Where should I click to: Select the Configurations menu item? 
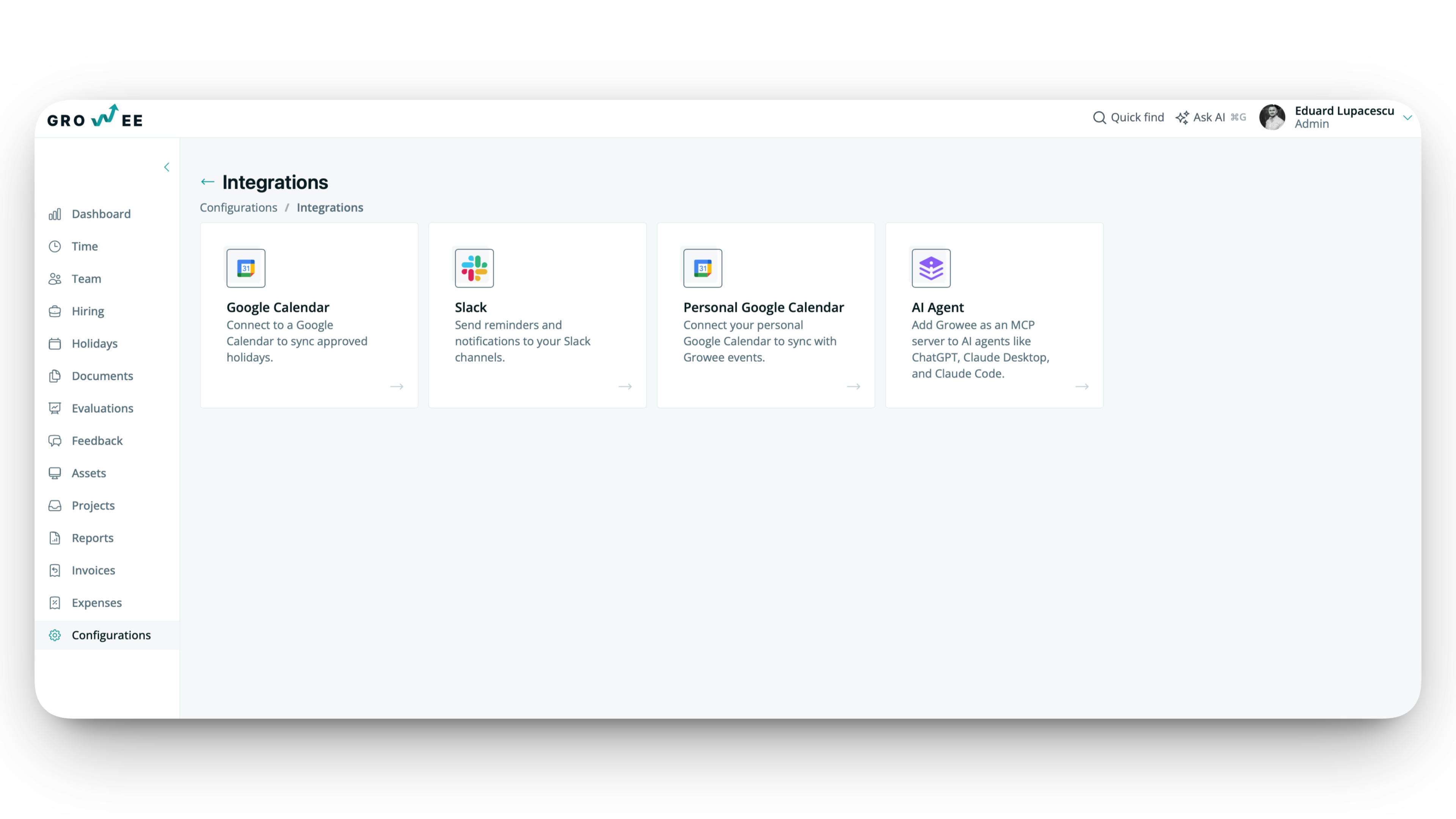(107, 635)
